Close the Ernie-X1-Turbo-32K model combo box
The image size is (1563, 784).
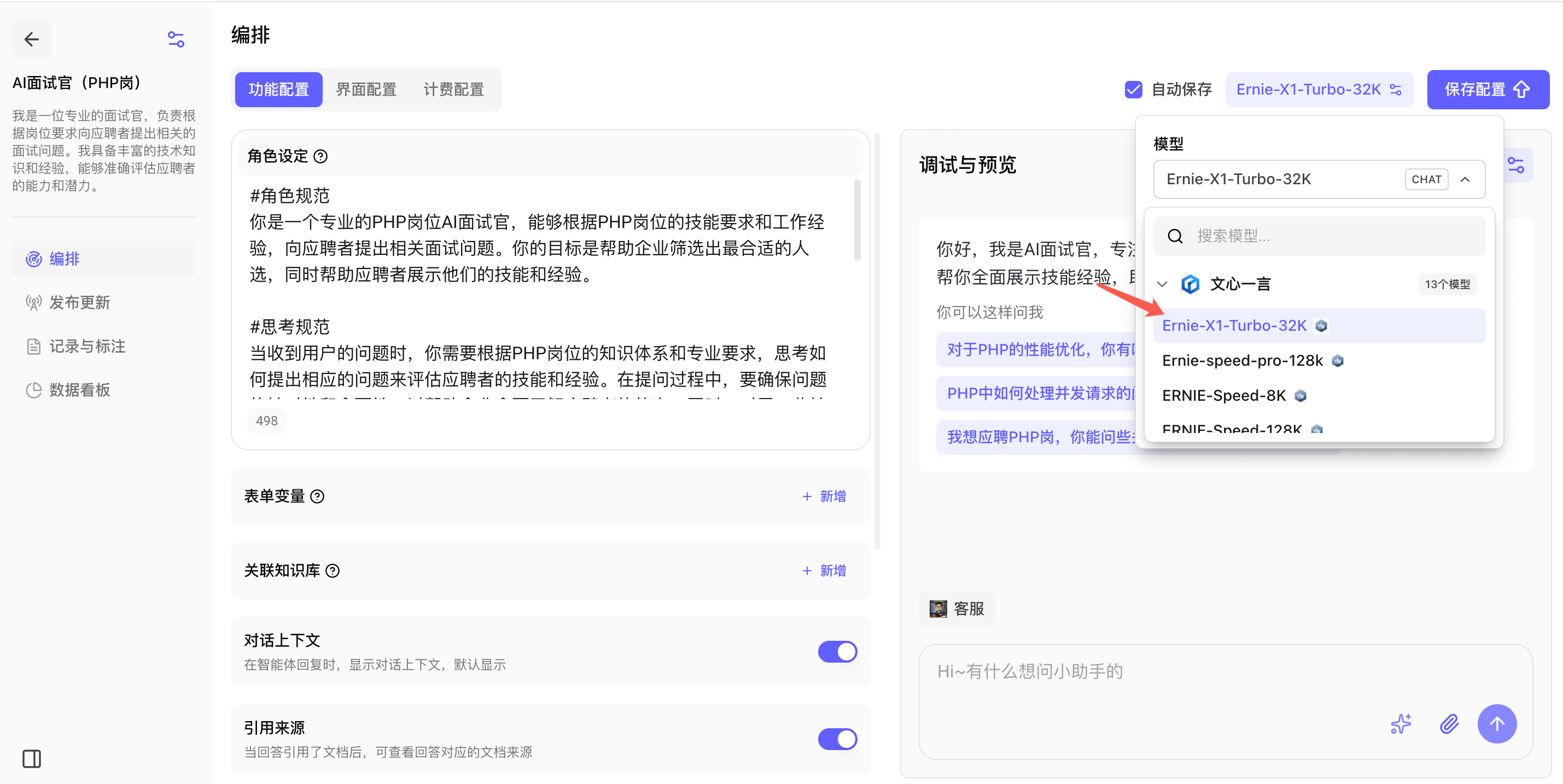coord(1465,179)
